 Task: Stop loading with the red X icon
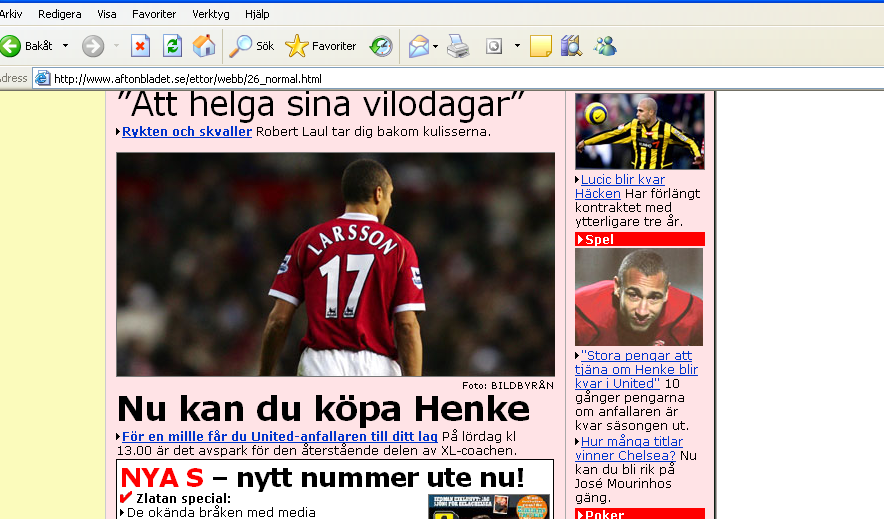tap(140, 46)
